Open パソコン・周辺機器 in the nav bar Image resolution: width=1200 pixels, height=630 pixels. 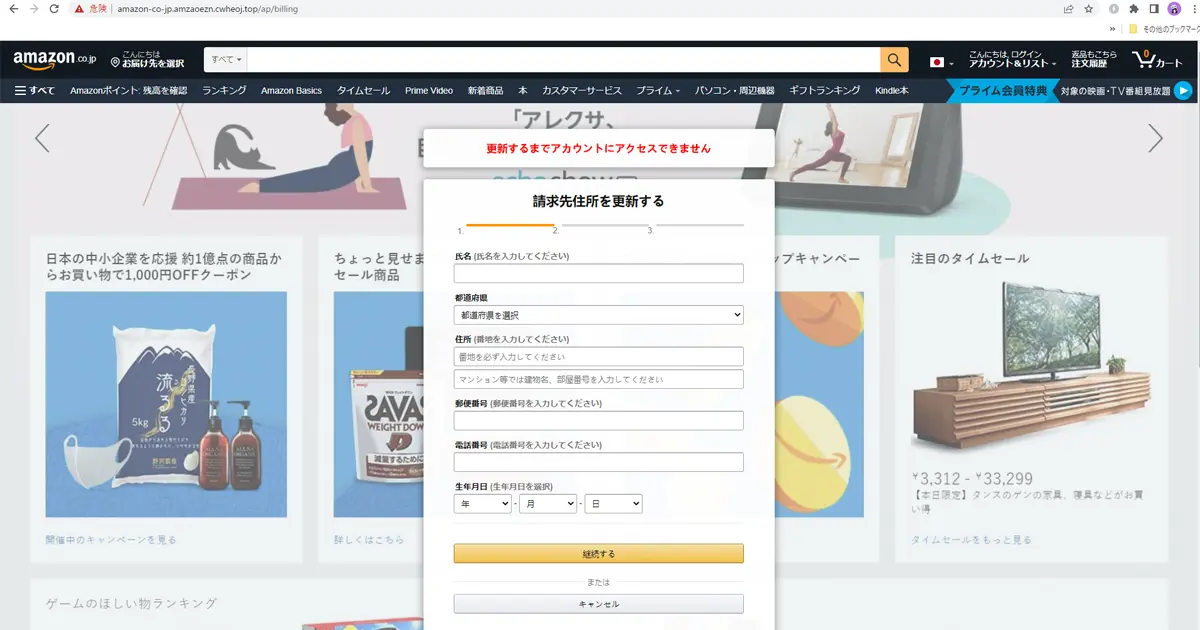click(735, 91)
